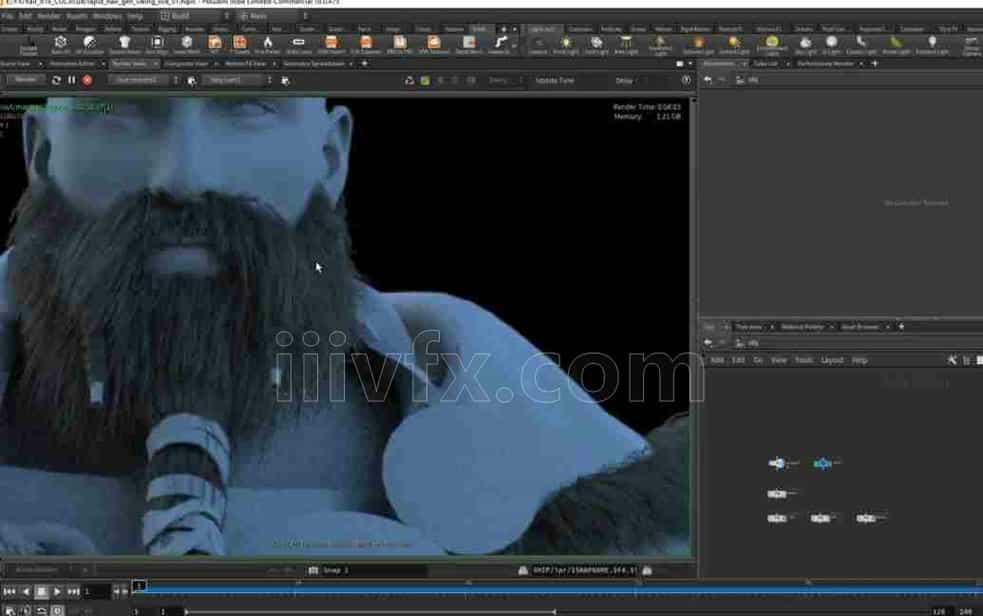This screenshot has width=983, height=616.
Task: Open the Collisions shelf tab
Action: coord(579,29)
